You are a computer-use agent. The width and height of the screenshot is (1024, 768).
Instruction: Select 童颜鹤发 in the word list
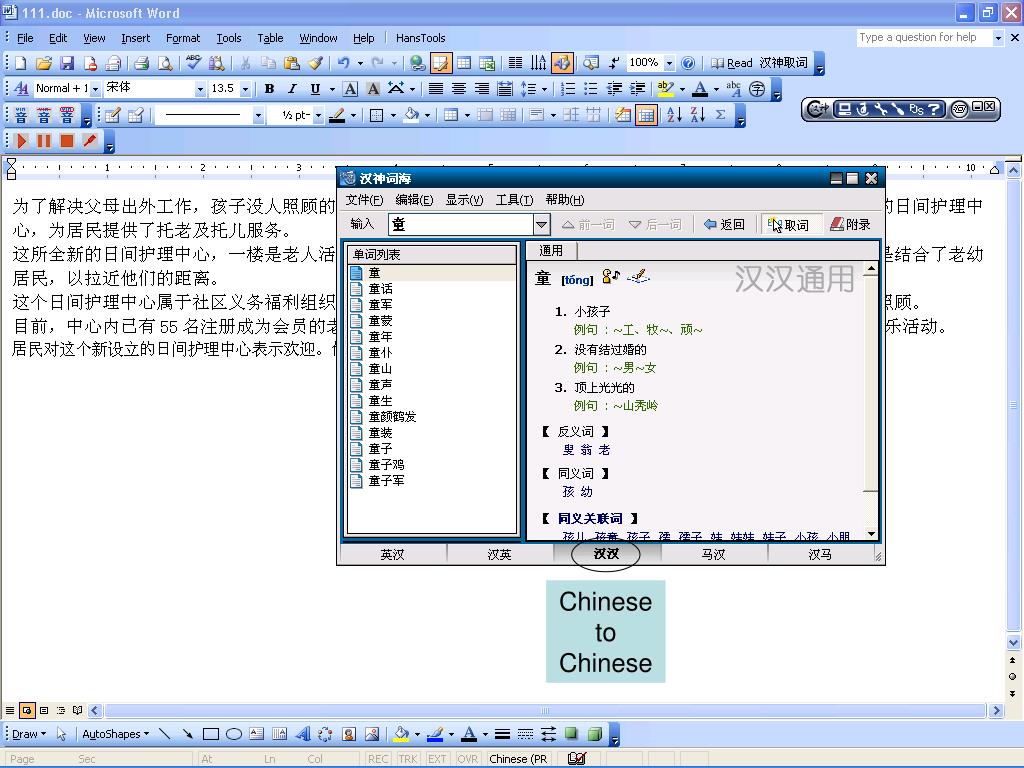point(392,417)
